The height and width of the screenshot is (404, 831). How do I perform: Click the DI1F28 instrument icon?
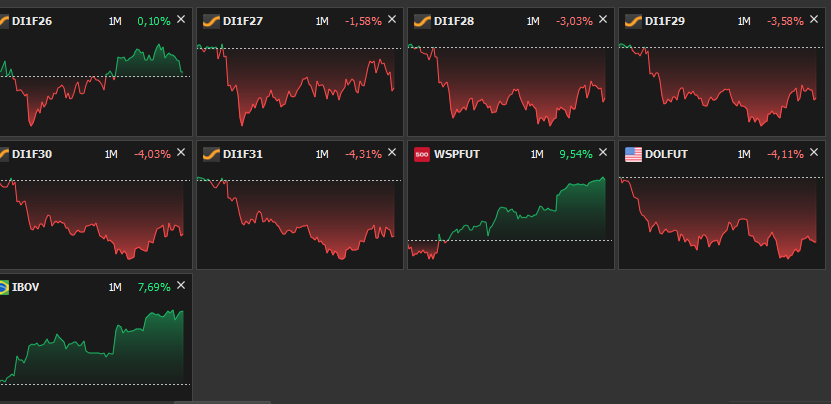(421, 21)
